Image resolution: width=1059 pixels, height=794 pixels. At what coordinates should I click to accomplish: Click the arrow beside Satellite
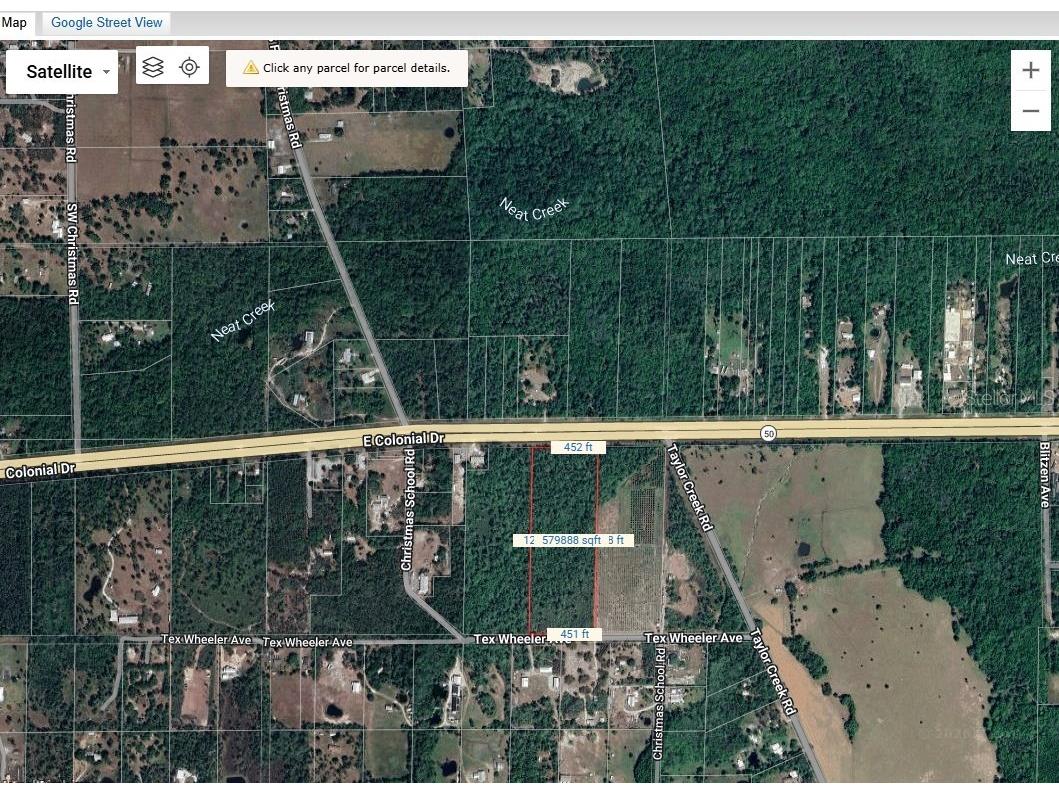click(106, 73)
